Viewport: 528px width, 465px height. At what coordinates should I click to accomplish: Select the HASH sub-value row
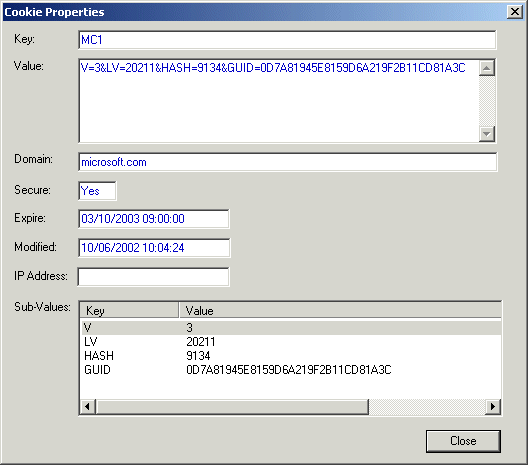291,356
